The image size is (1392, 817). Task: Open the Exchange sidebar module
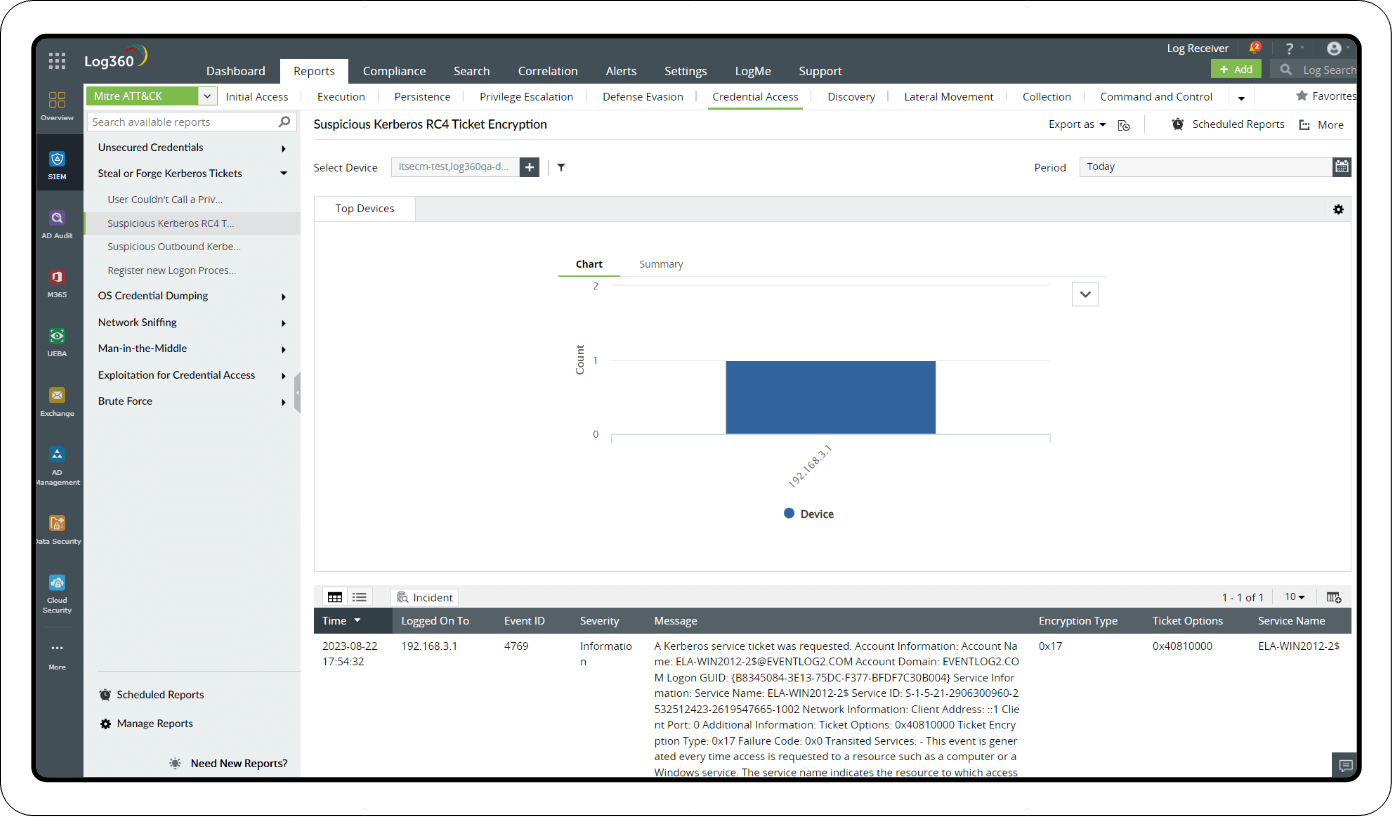(57, 400)
